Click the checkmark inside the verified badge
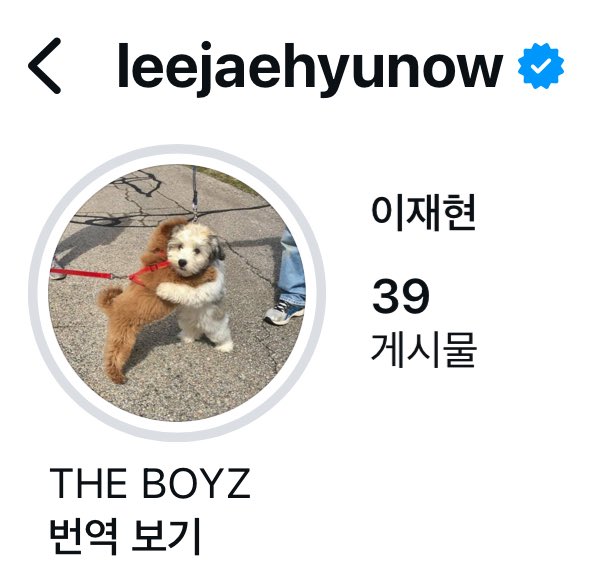This screenshot has height=569, width=598. coord(541,67)
